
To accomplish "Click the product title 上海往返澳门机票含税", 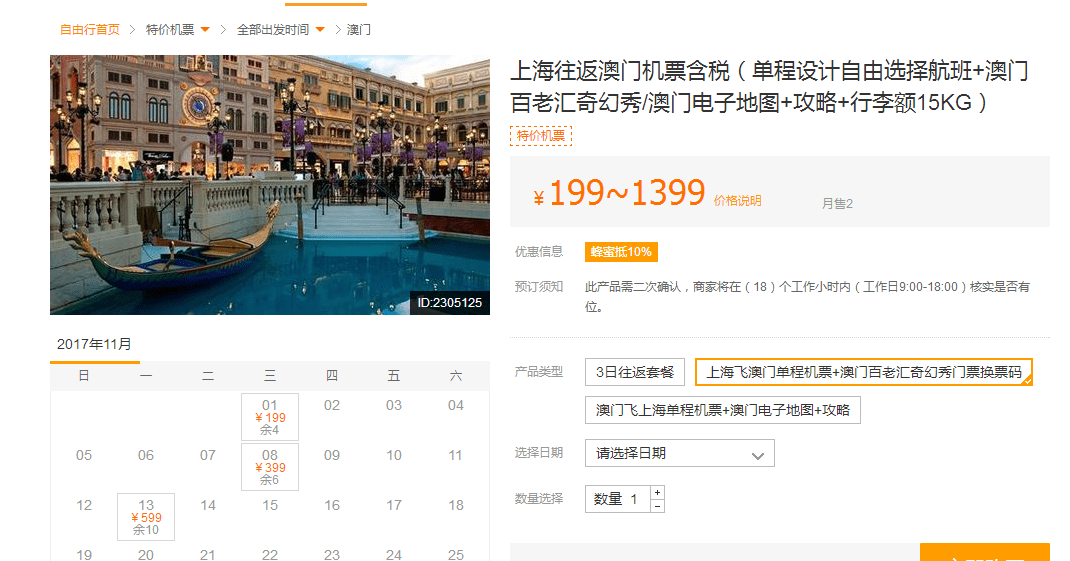I will 769,87.
